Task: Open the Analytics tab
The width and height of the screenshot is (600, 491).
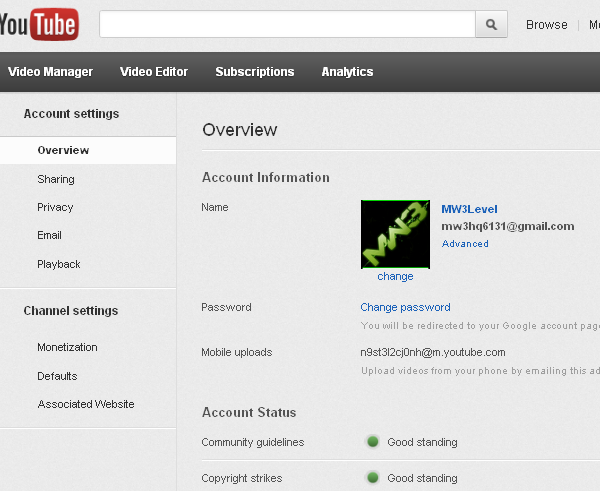Action: click(347, 72)
